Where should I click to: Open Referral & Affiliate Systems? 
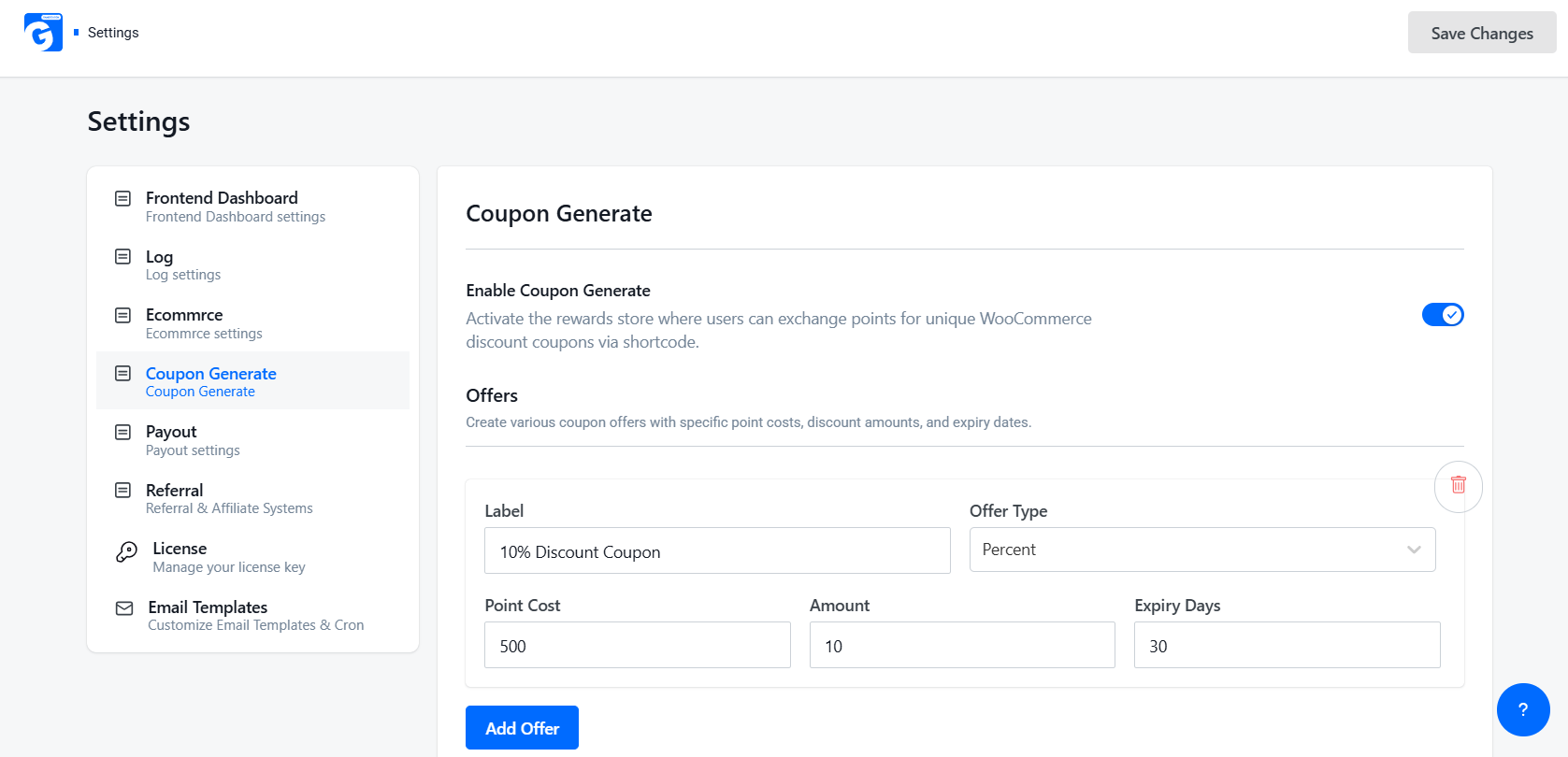click(252, 498)
